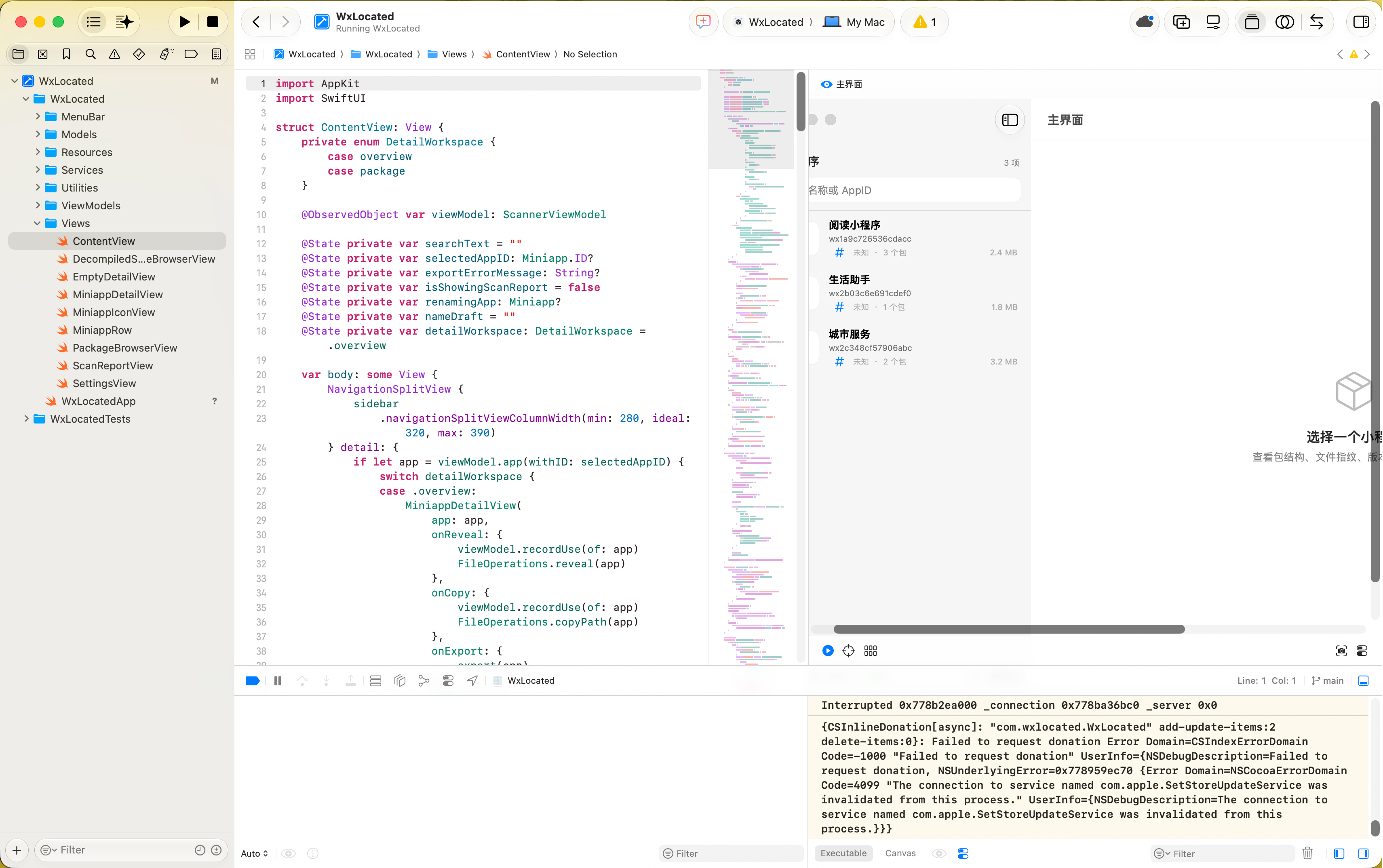The image size is (1383, 868).
Task: Toggle the debug area visibility button
Action: pos(1364,681)
